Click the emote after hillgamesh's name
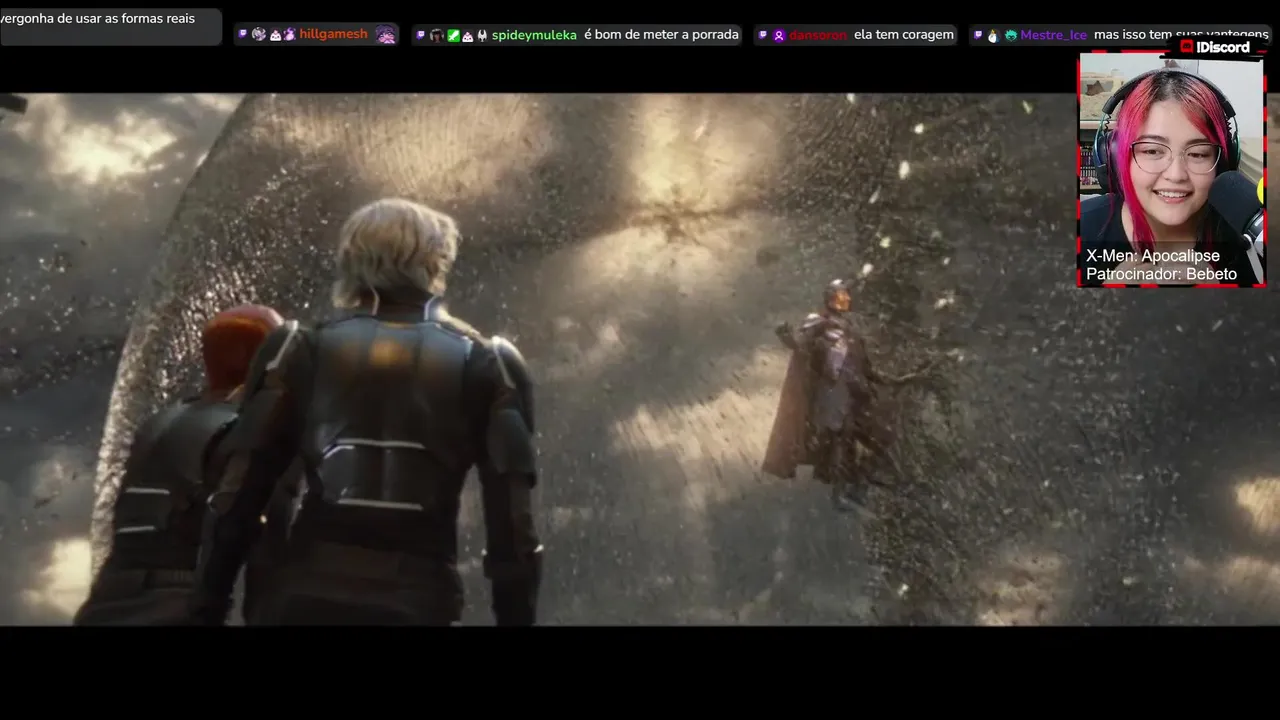The image size is (1280, 720). tap(385, 35)
